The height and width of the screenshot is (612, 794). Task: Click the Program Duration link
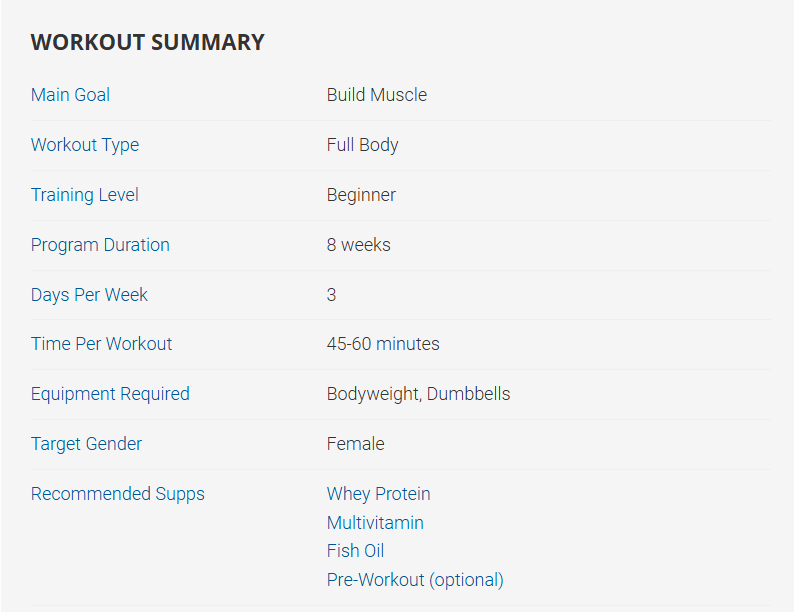point(100,245)
